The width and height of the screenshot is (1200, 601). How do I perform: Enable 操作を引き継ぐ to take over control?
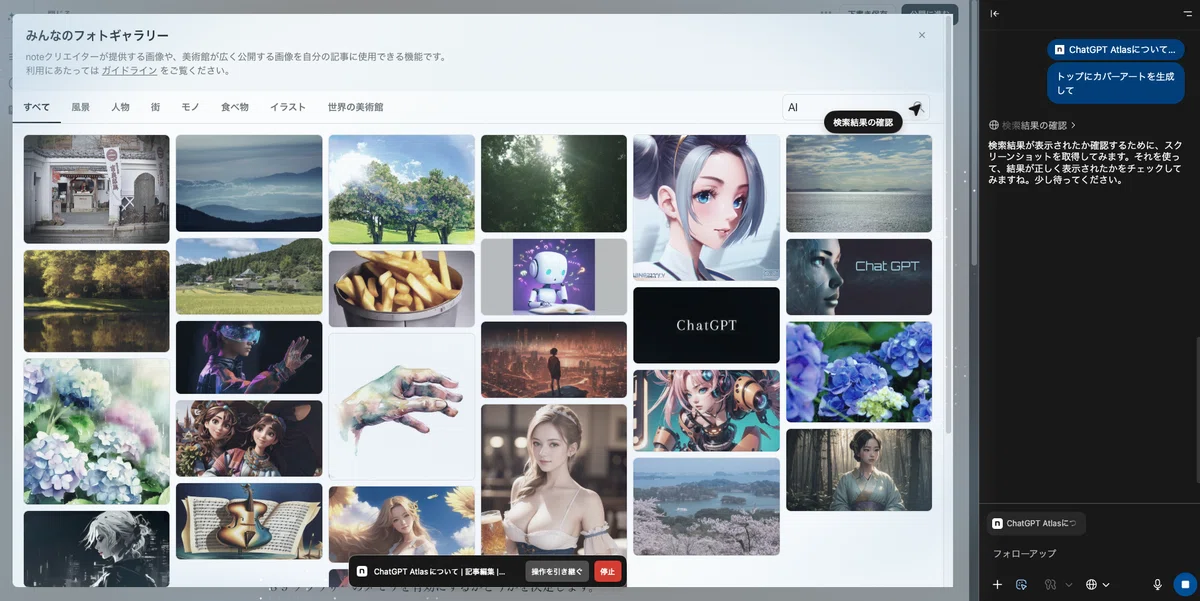tap(557, 571)
